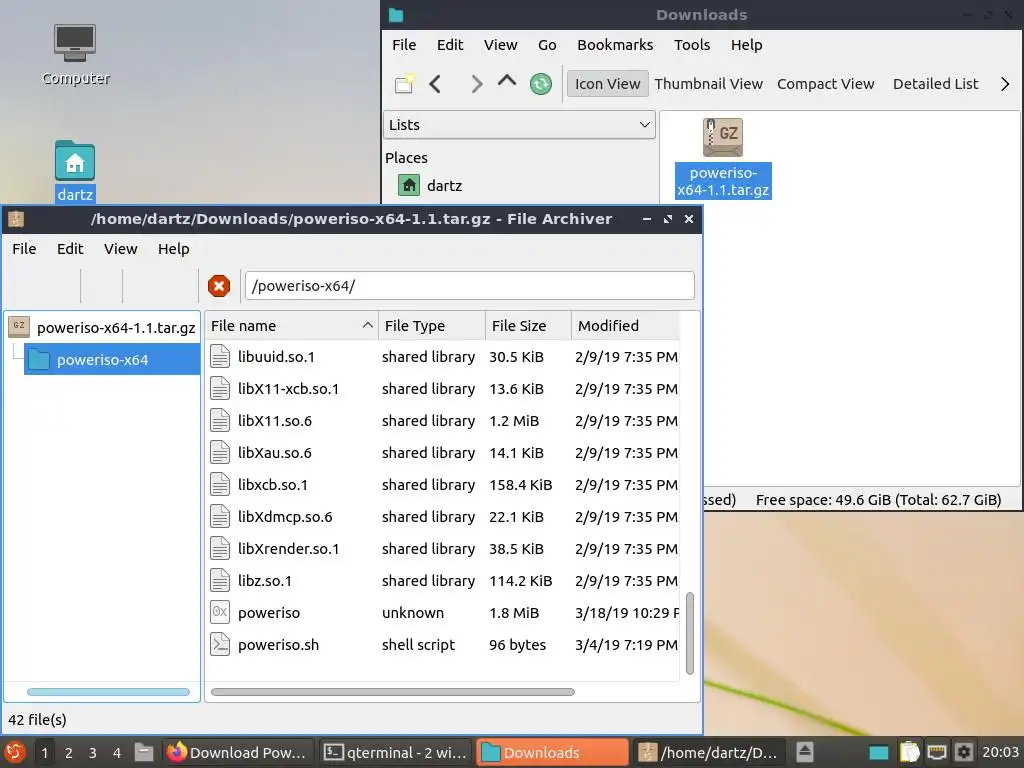Switch to Detailed List view
The height and width of the screenshot is (768, 1024).
coord(935,84)
